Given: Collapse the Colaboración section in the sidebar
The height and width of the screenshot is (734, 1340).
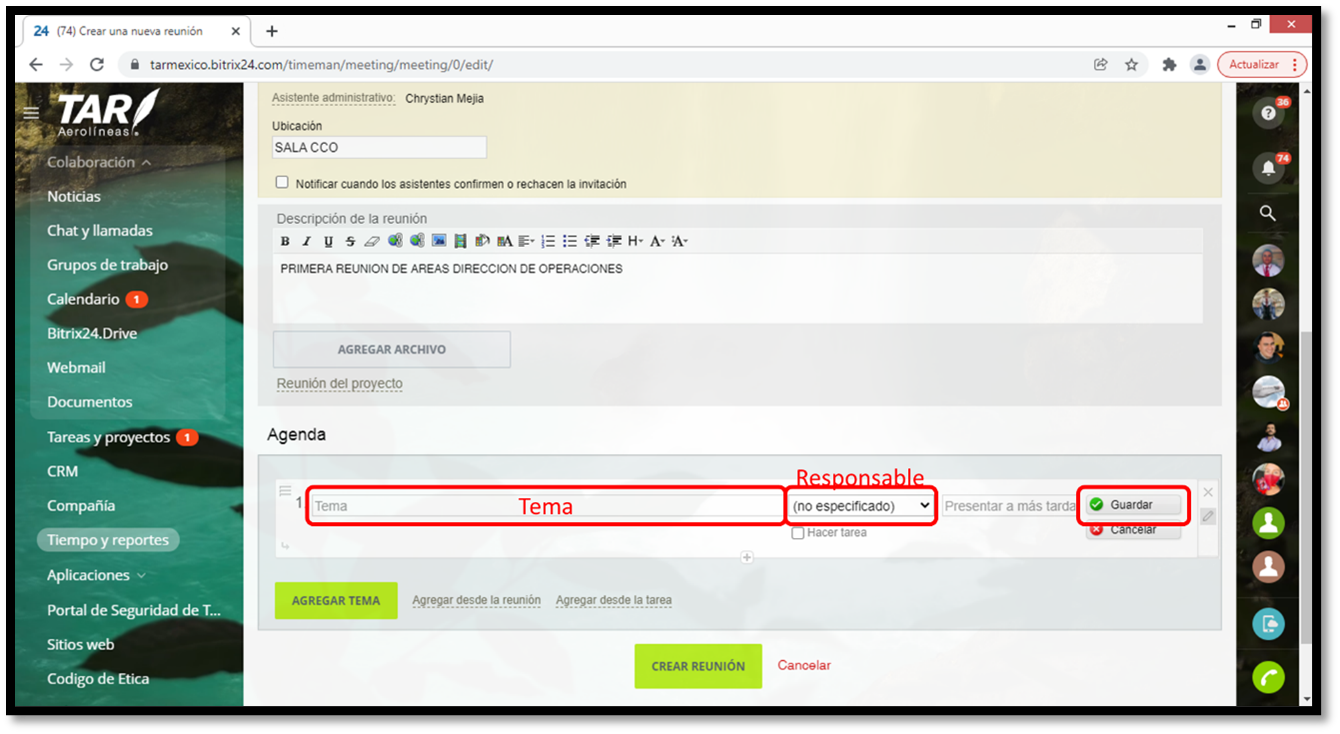Looking at the screenshot, I should pos(92,161).
